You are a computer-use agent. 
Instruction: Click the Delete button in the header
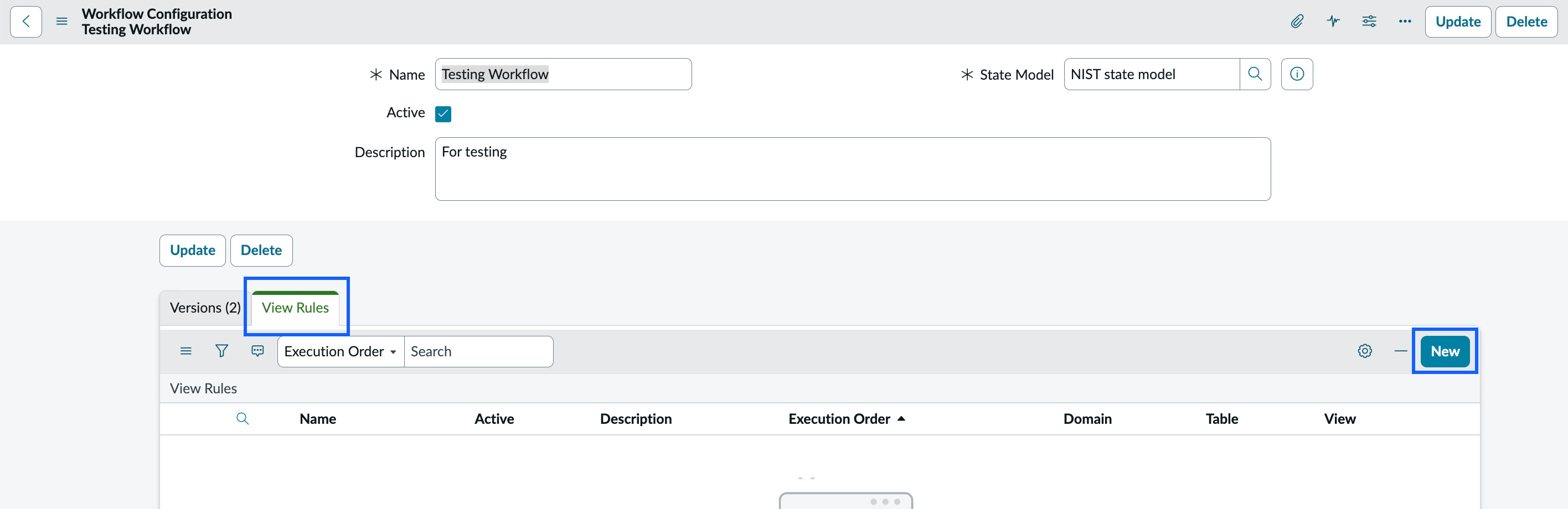tap(1526, 22)
